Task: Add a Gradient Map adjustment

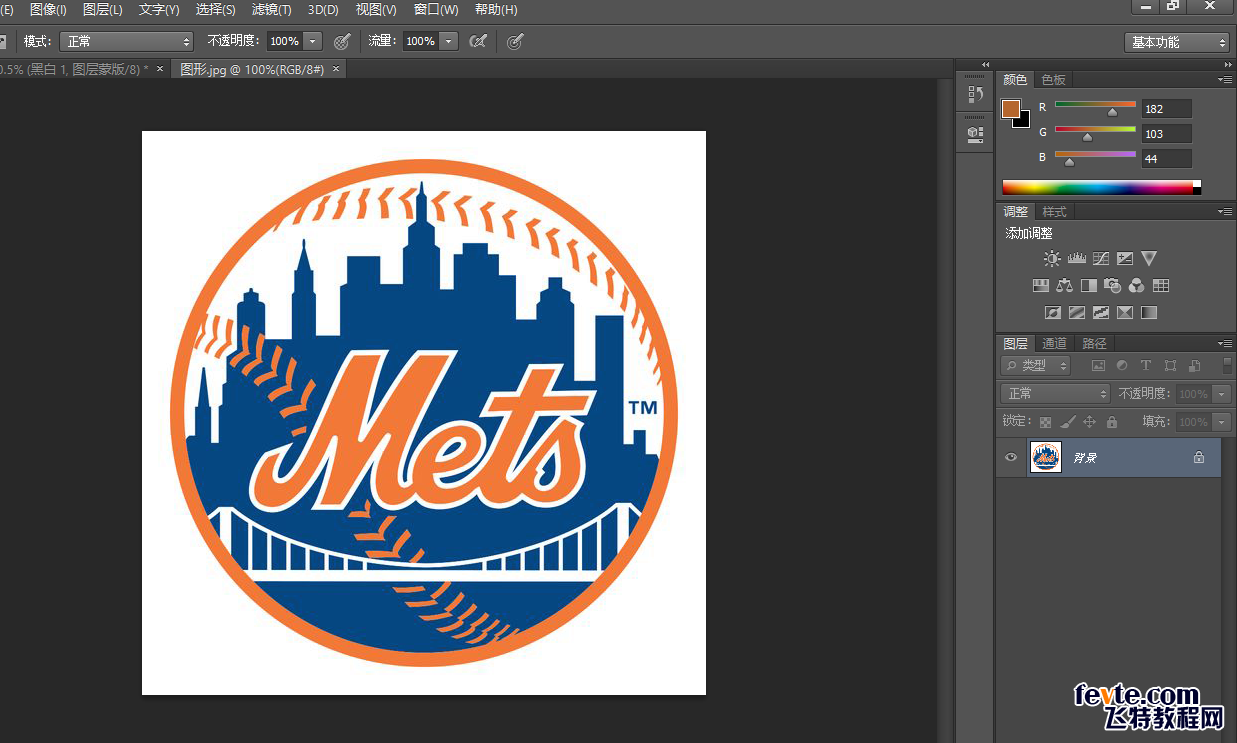Action: point(1149,312)
